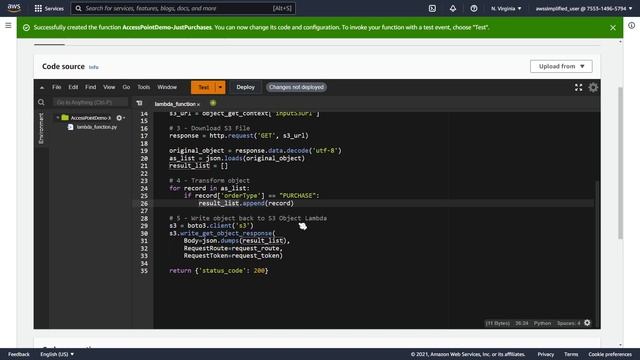Open the Edit menu
Viewport: 640px width, 360px height.
coord(73,87)
